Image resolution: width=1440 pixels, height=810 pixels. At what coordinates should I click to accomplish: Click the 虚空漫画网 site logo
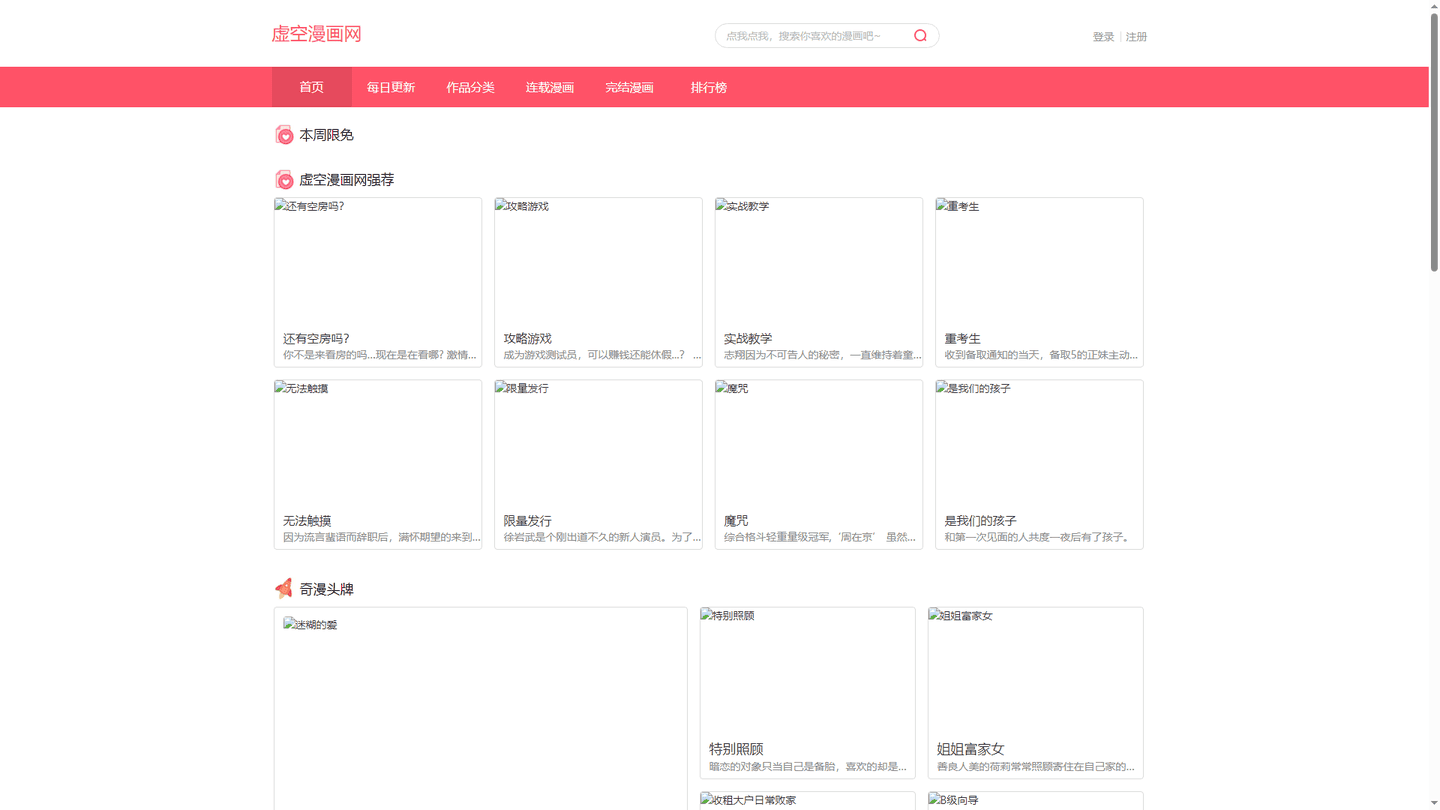pyautogui.click(x=316, y=34)
